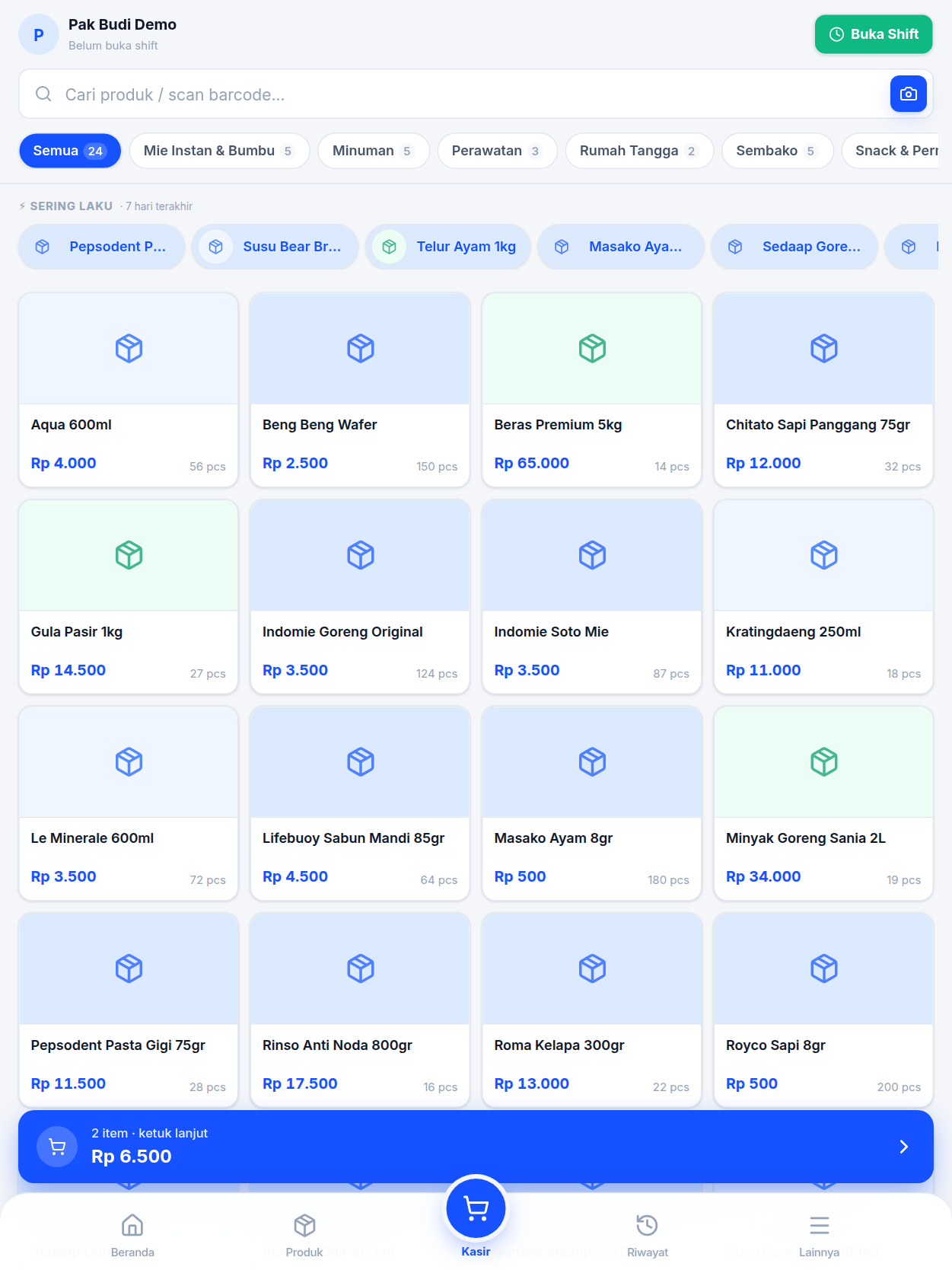Click the Pepsodent Pasta Gigi box icon
The width and height of the screenshot is (952, 1270).
[129, 968]
